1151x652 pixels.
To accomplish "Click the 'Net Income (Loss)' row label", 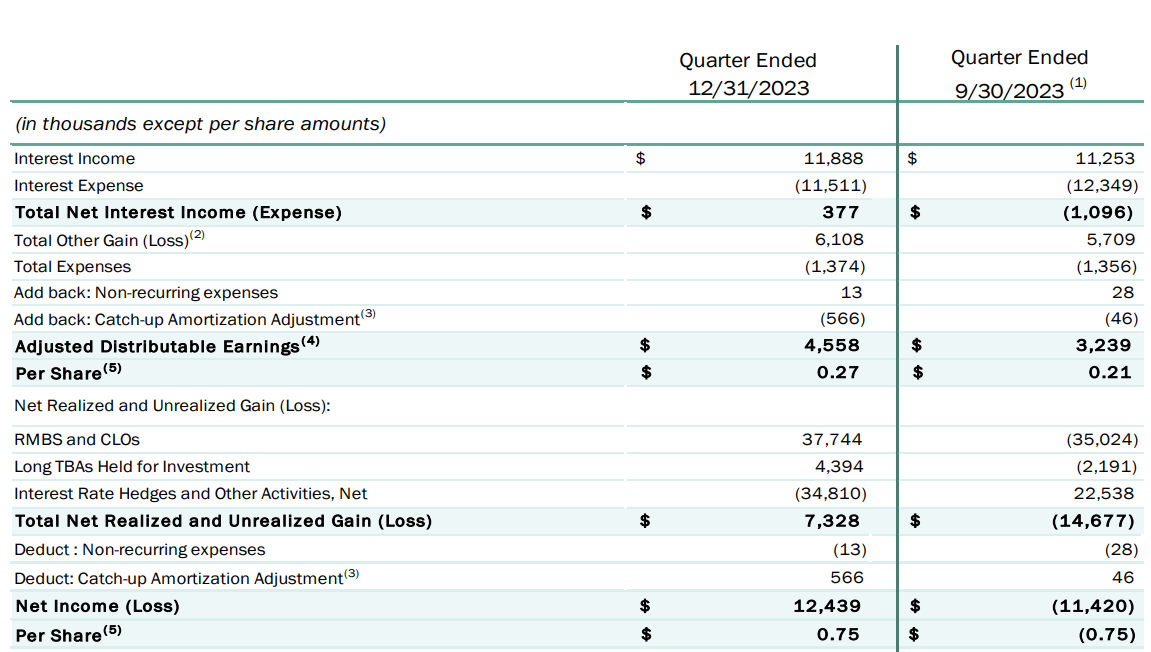I will click(98, 606).
